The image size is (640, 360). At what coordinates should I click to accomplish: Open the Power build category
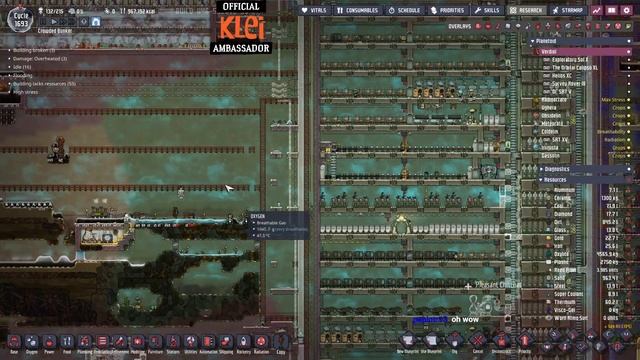point(49,343)
